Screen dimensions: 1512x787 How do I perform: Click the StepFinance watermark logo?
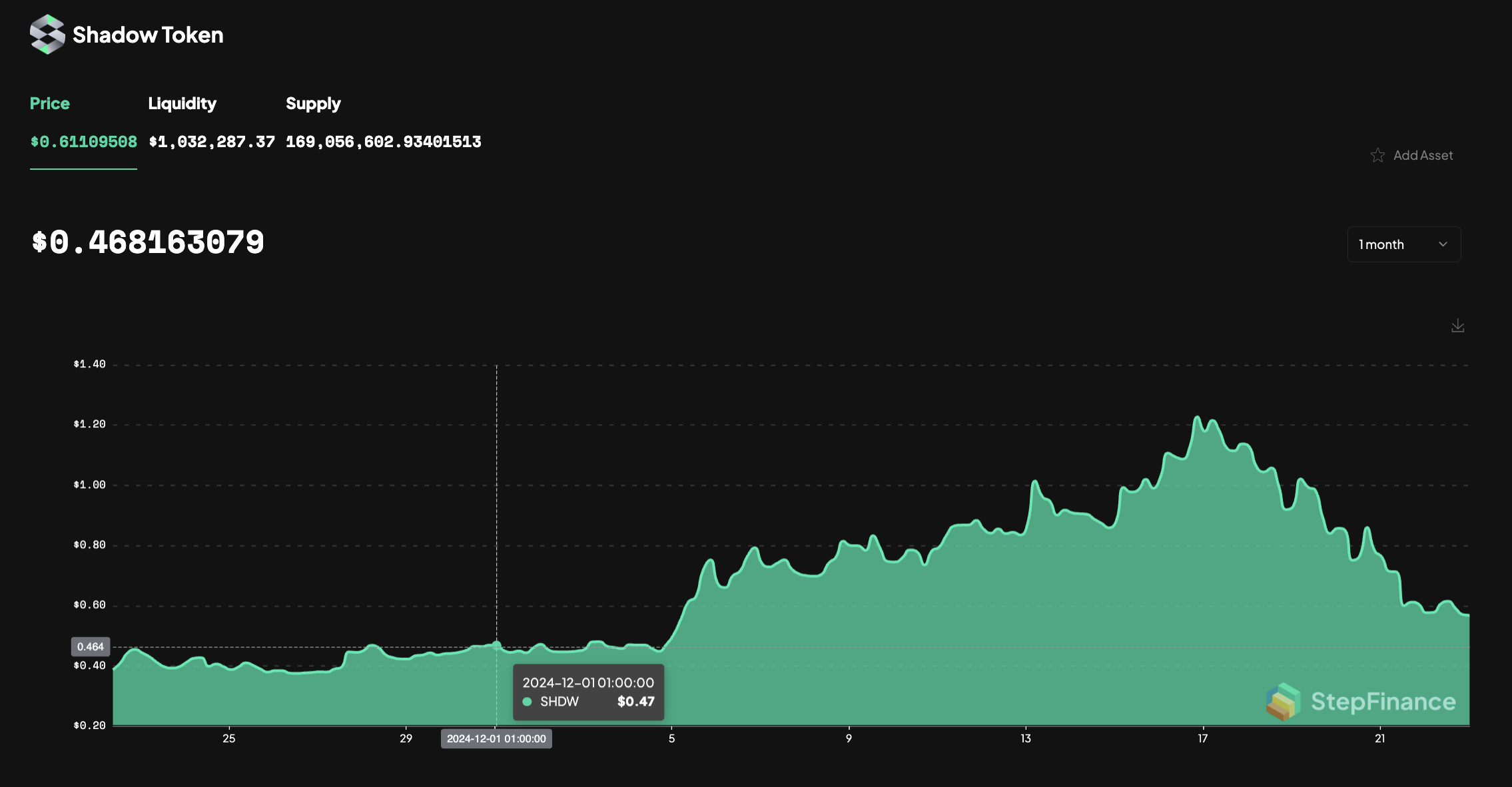coord(1283,702)
